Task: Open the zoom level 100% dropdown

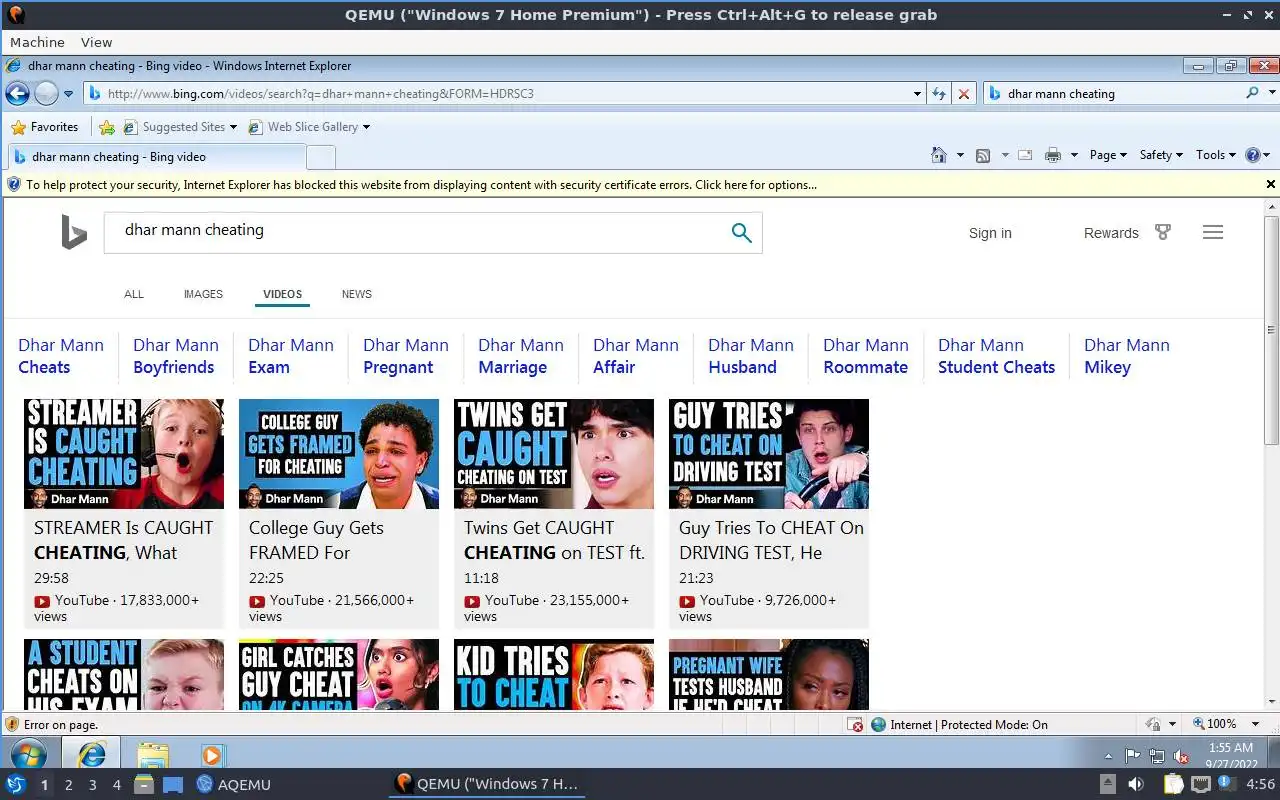Action: [1256, 724]
